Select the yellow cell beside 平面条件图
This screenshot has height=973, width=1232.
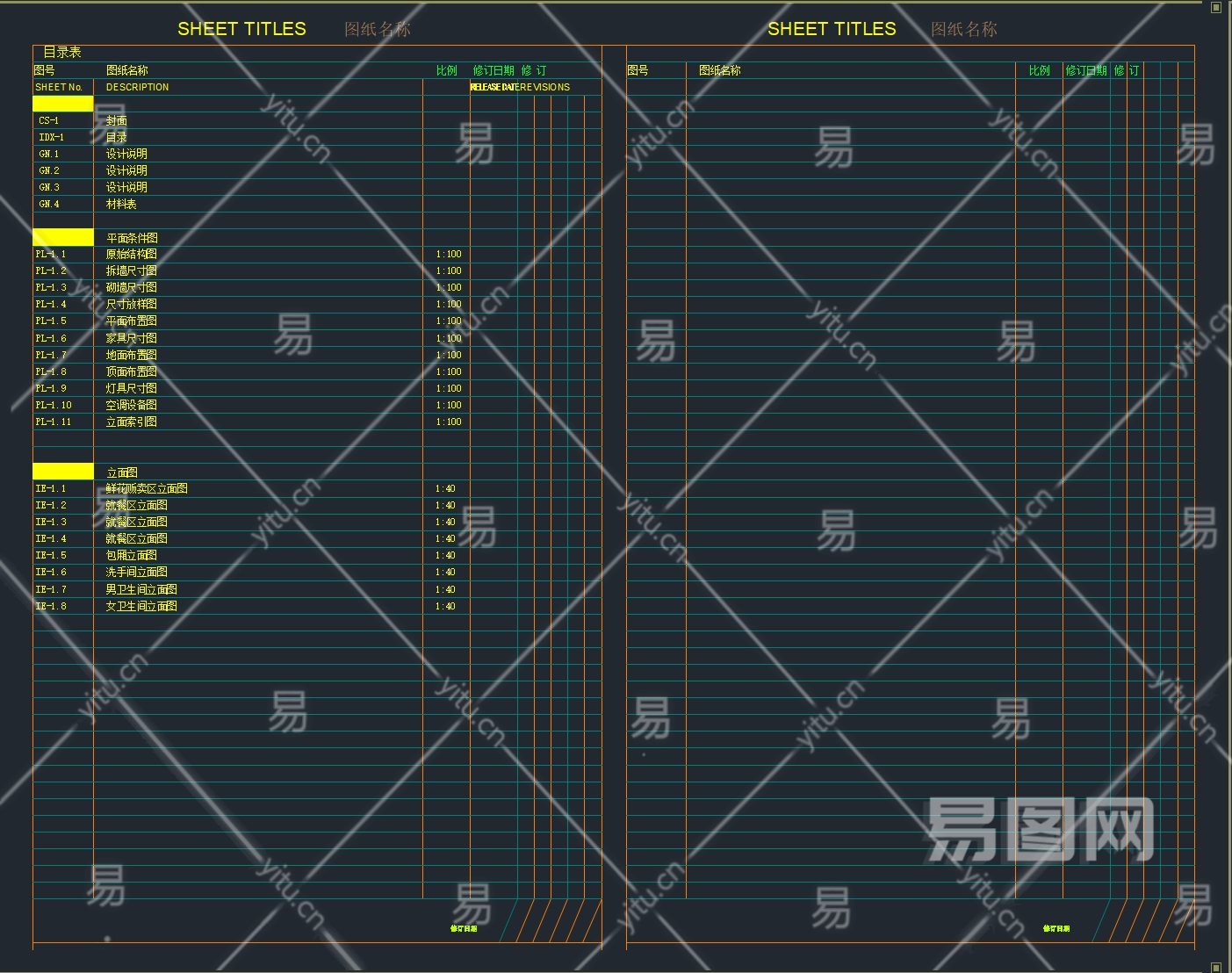pos(63,237)
